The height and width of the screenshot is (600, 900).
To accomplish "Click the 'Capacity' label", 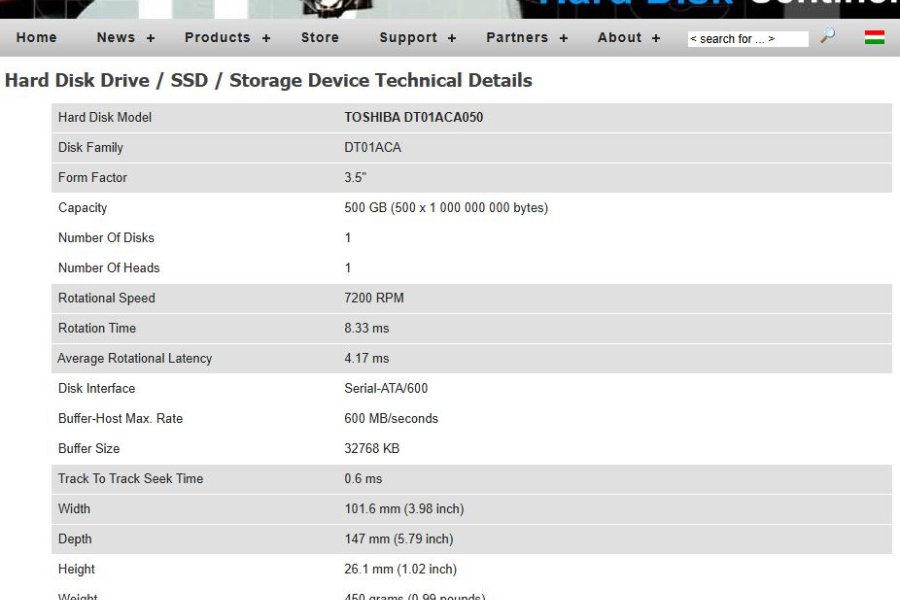I will pos(83,208).
